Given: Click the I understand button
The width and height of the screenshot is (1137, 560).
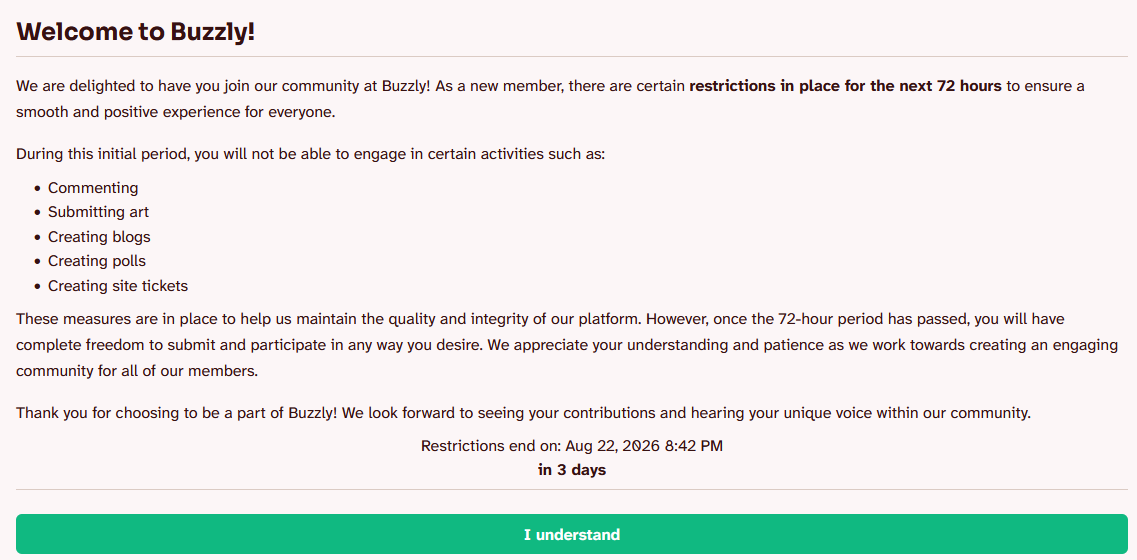Looking at the screenshot, I should pyautogui.click(x=571, y=535).
